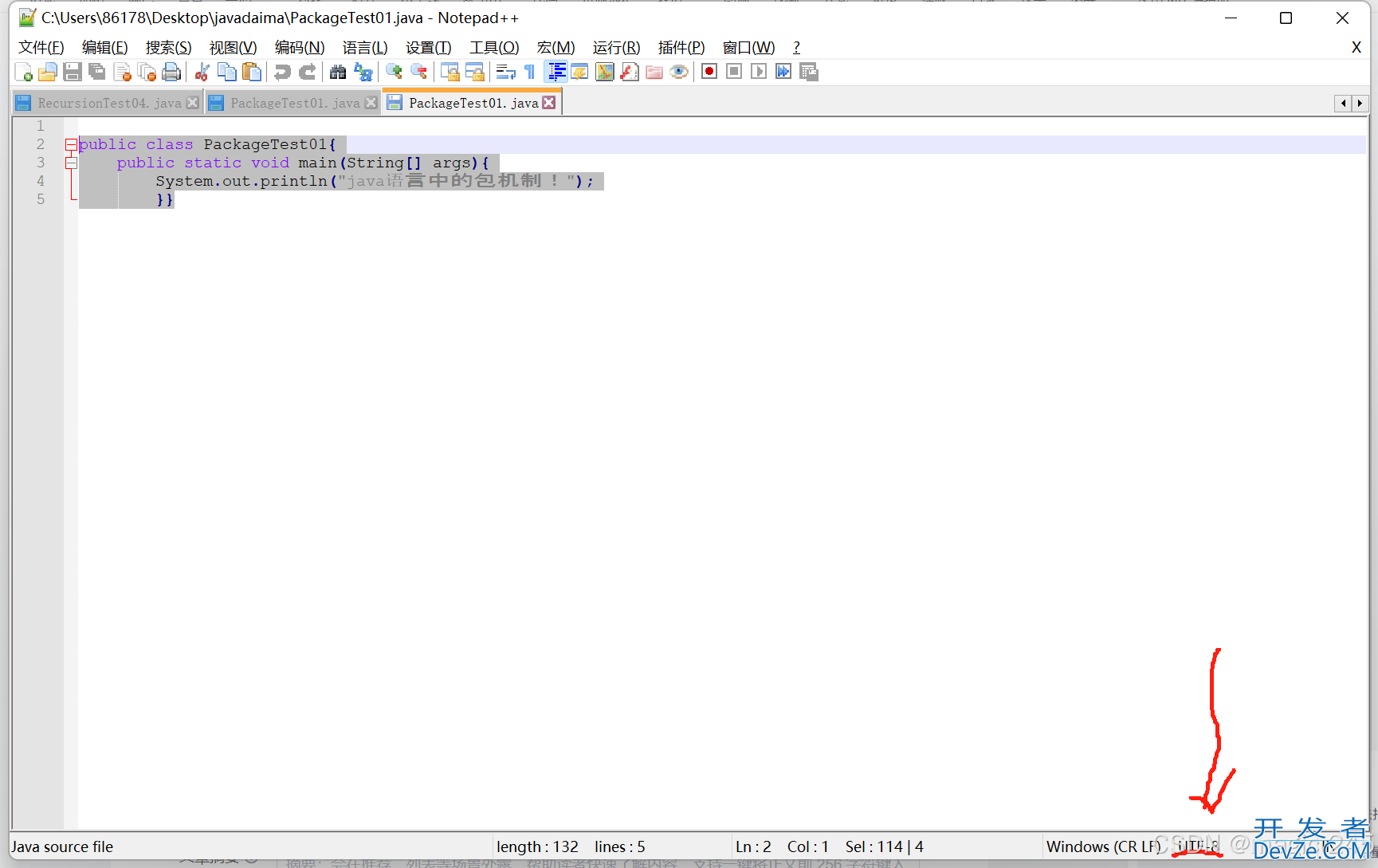Copy selection using toolbar Copy icon
The height and width of the screenshot is (868, 1378).
pos(227,73)
